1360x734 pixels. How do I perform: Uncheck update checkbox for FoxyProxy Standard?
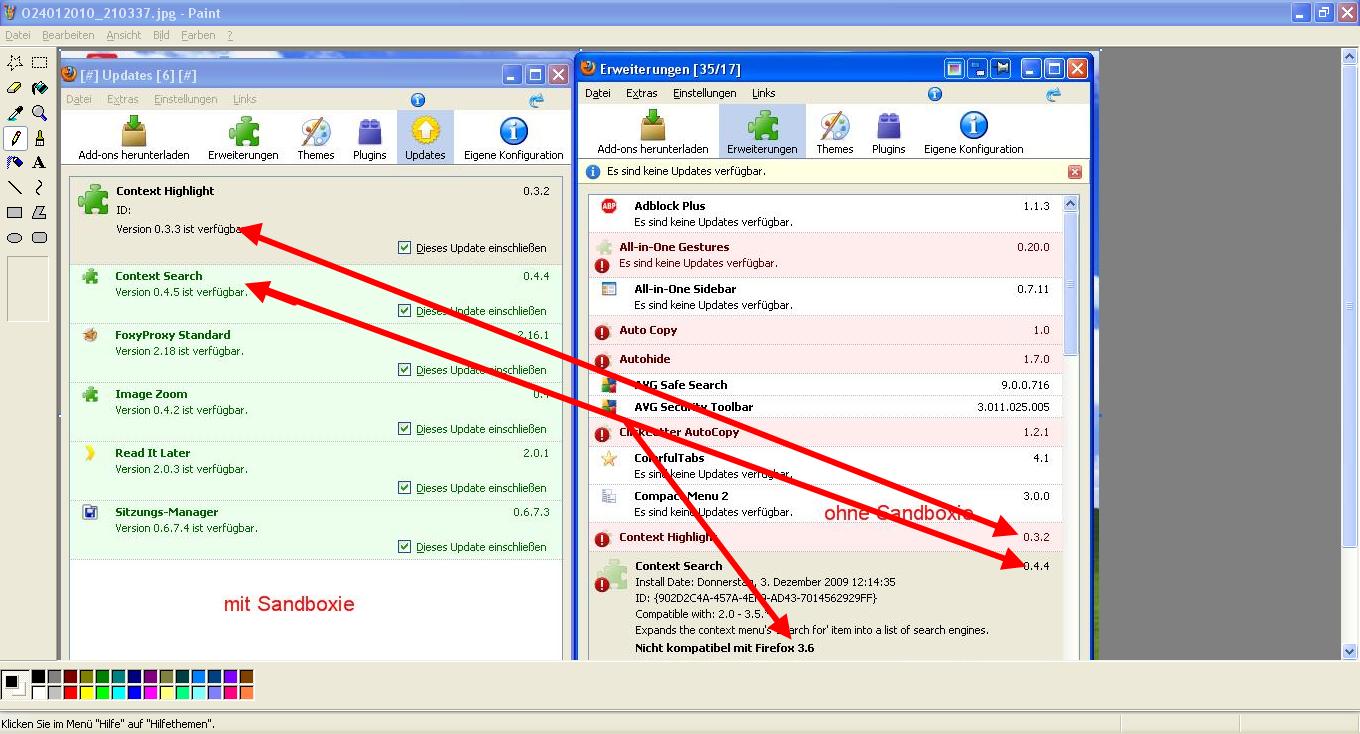405,370
